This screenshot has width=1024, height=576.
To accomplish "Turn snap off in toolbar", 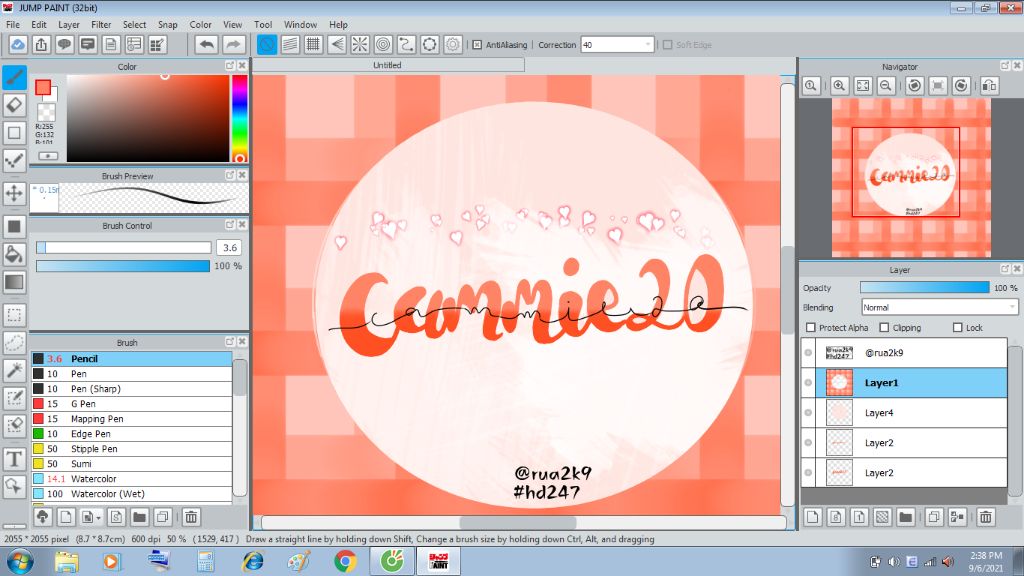I will coord(267,44).
